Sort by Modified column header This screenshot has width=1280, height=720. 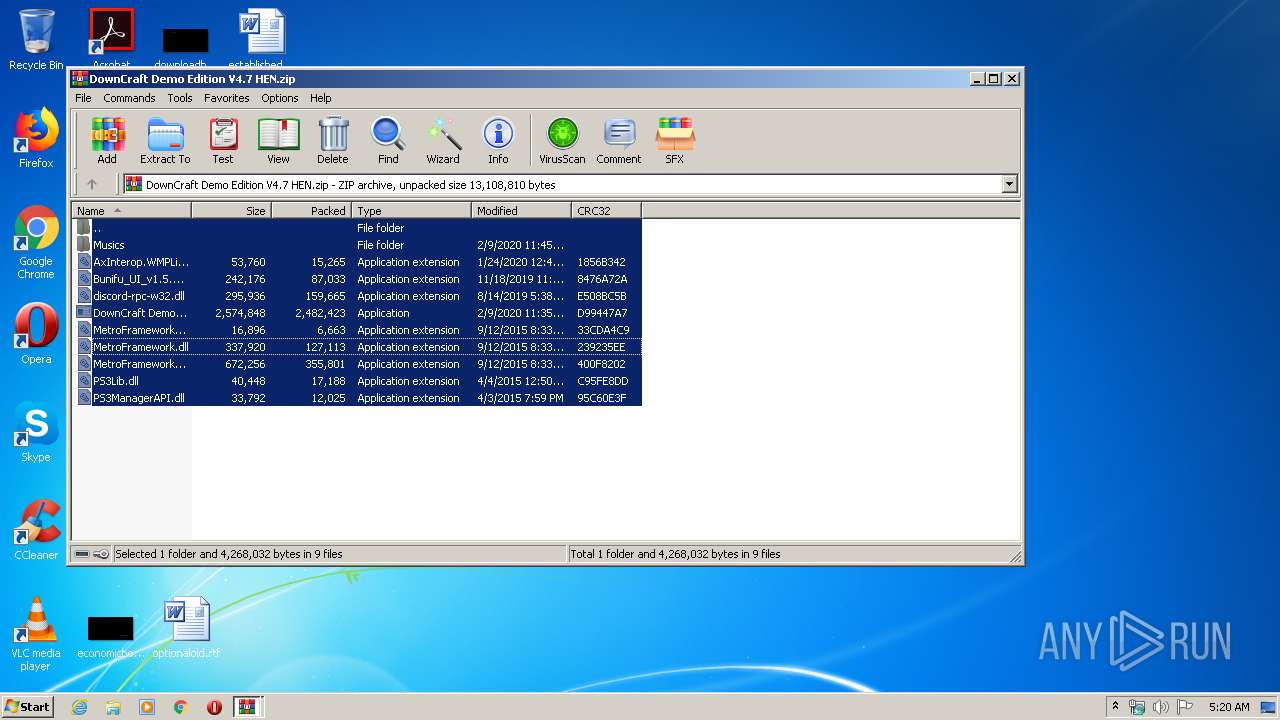pos(521,211)
